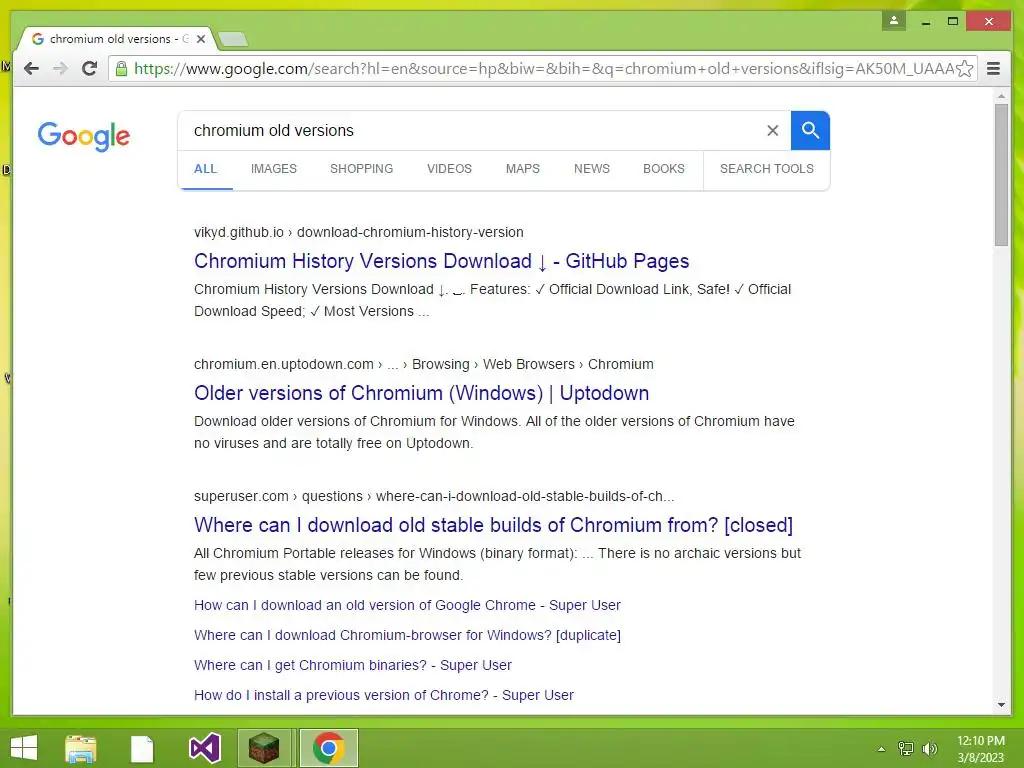This screenshot has width=1024, height=768.
Task: Open a new tab button
Action: point(233,39)
